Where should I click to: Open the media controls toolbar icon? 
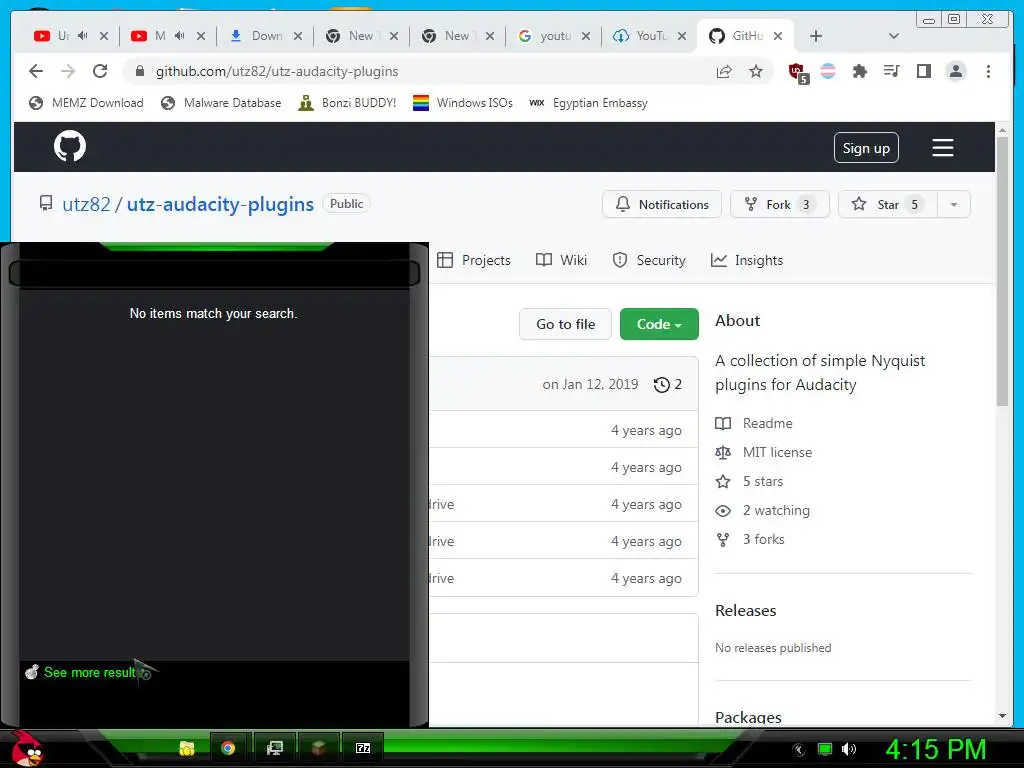(891, 71)
